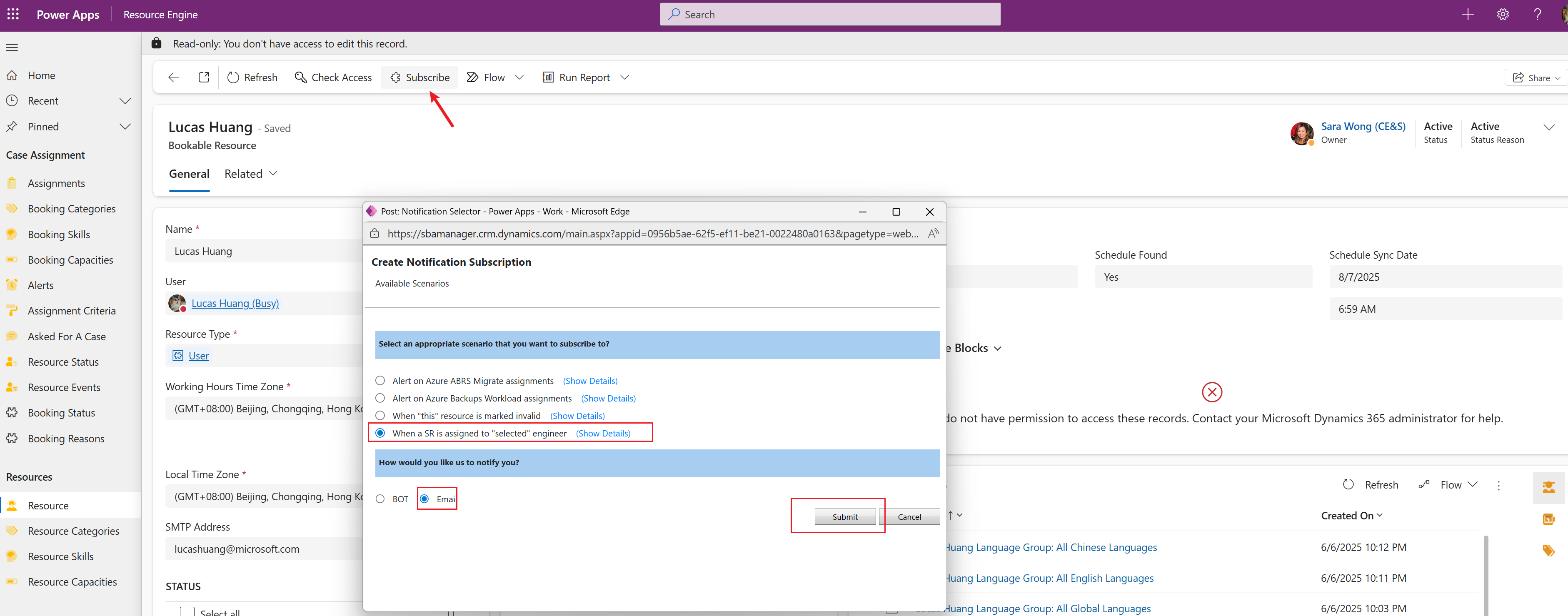Click the Booking Skills sidebar icon

[x=12, y=234]
